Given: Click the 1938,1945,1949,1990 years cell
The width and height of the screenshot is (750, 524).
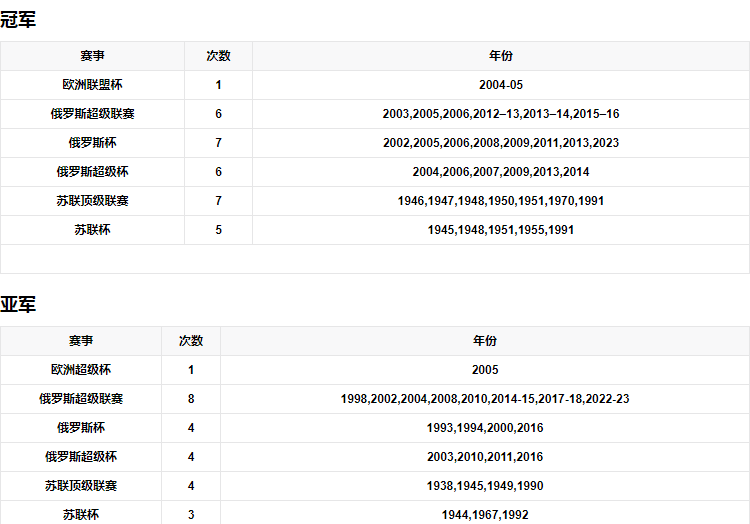Looking at the screenshot, I should 485,486.
